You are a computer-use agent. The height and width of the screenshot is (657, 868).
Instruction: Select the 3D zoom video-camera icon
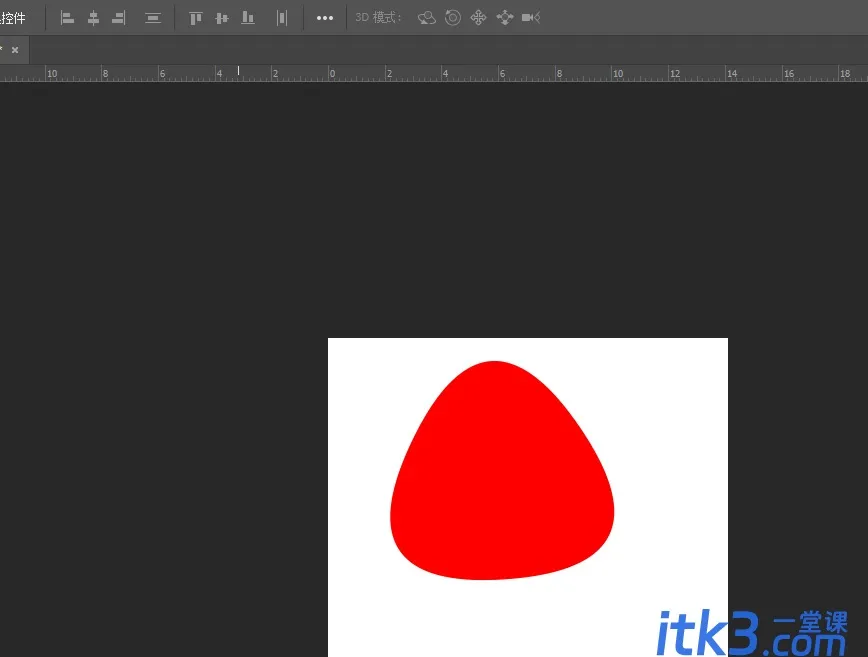point(531,18)
